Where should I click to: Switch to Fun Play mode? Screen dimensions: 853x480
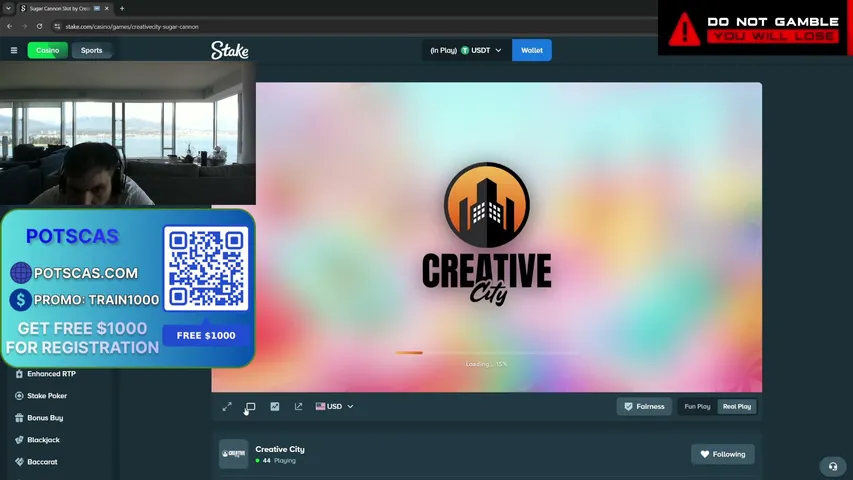coord(697,407)
